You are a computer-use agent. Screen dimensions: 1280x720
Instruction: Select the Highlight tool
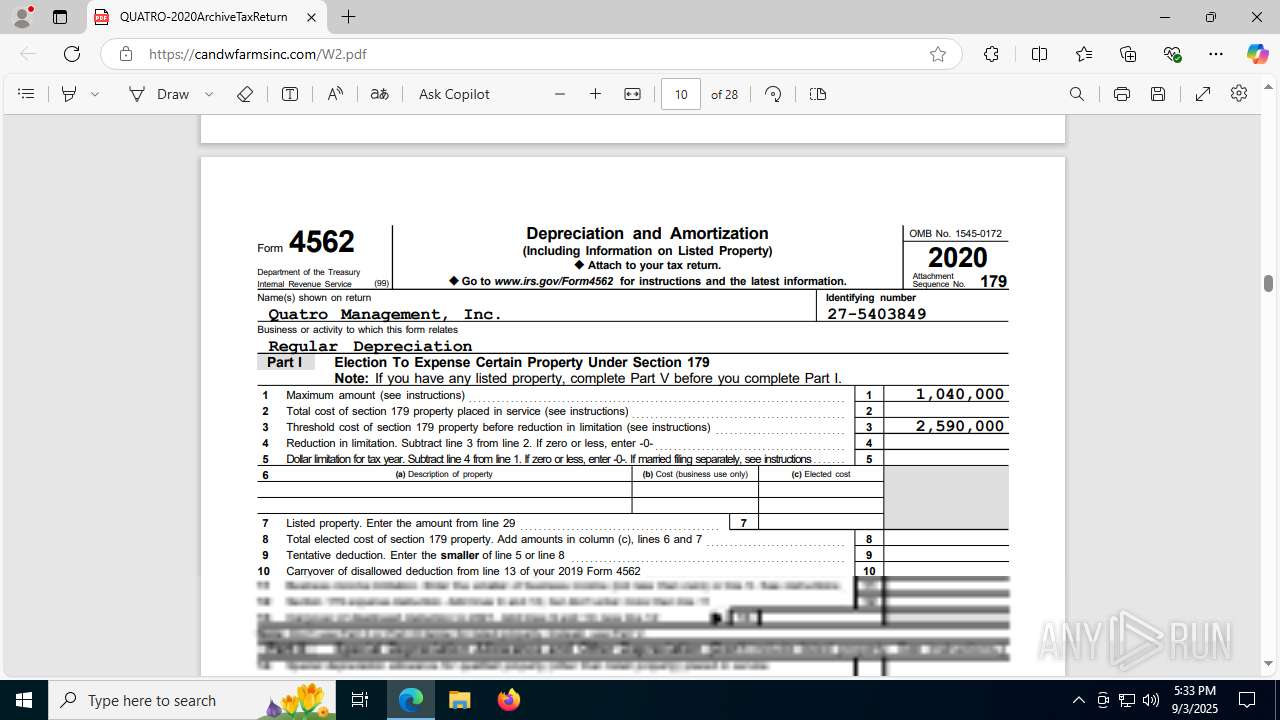69,94
